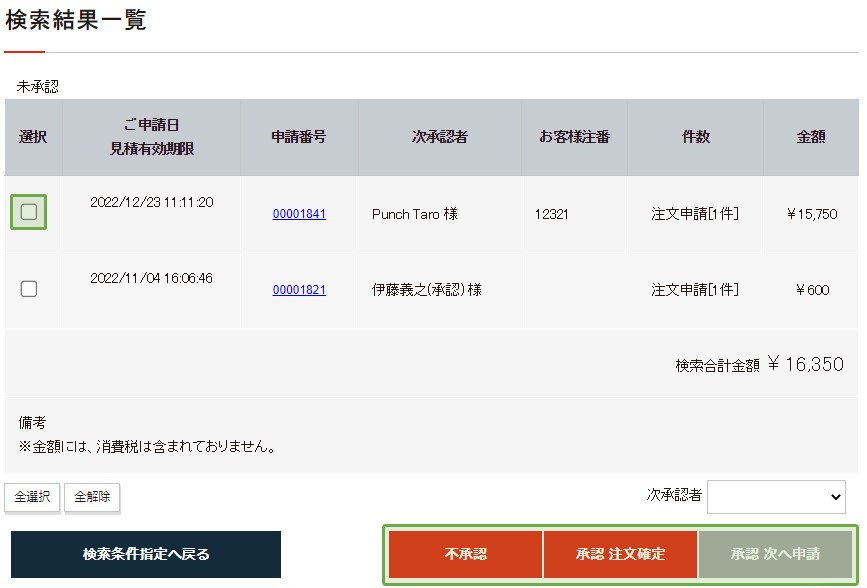Screen dimensions: 867x588
Task: Click the 検索合計金額 ¥16,350 total
Action: pyautogui.click(x=759, y=365)
